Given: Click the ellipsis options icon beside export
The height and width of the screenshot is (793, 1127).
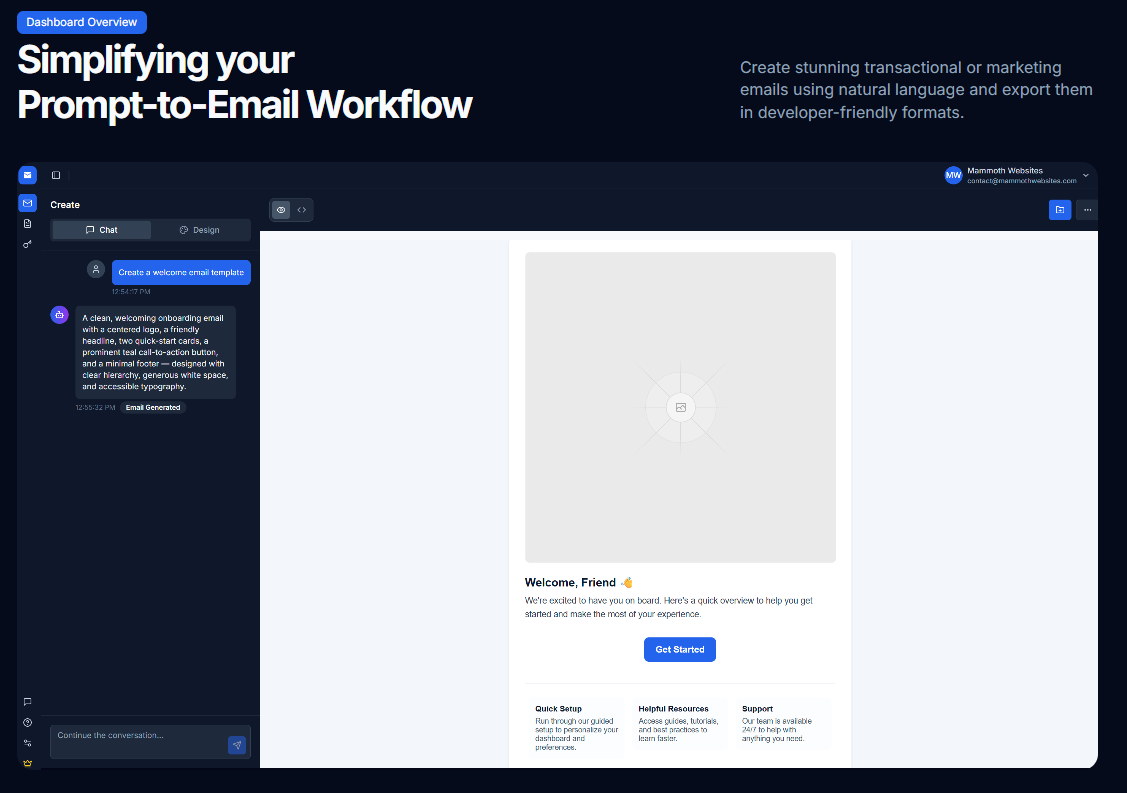Looking at the screenshot, I should click(x=1087, y=210).
